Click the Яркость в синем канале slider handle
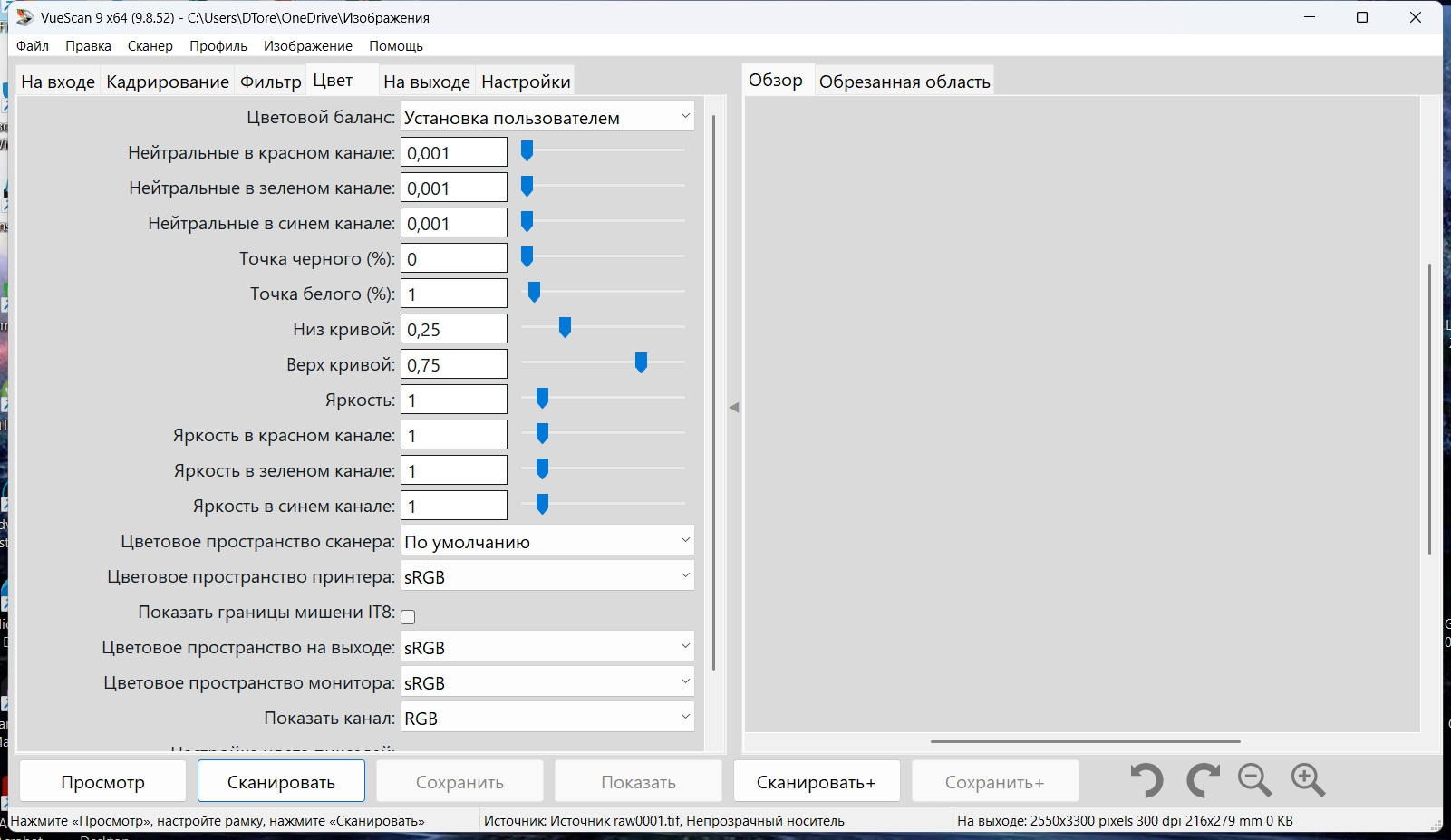This screenshot has width=1451, height=840. pos(542,505)
